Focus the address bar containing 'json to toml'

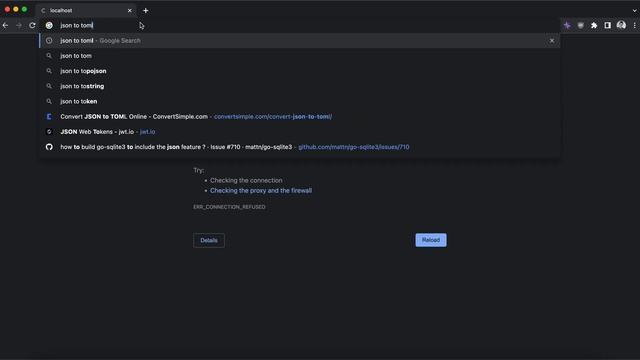point(300,25)
